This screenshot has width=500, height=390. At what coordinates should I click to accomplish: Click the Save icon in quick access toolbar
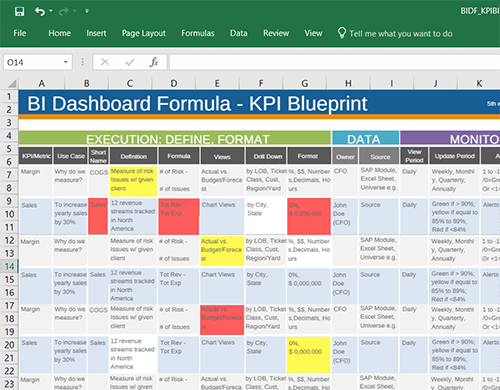click(x=19, y=11)
